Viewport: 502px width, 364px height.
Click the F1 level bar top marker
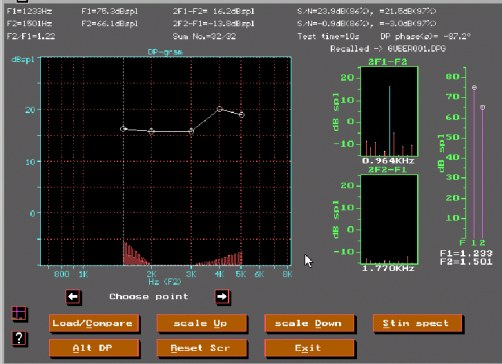point(474,88)
